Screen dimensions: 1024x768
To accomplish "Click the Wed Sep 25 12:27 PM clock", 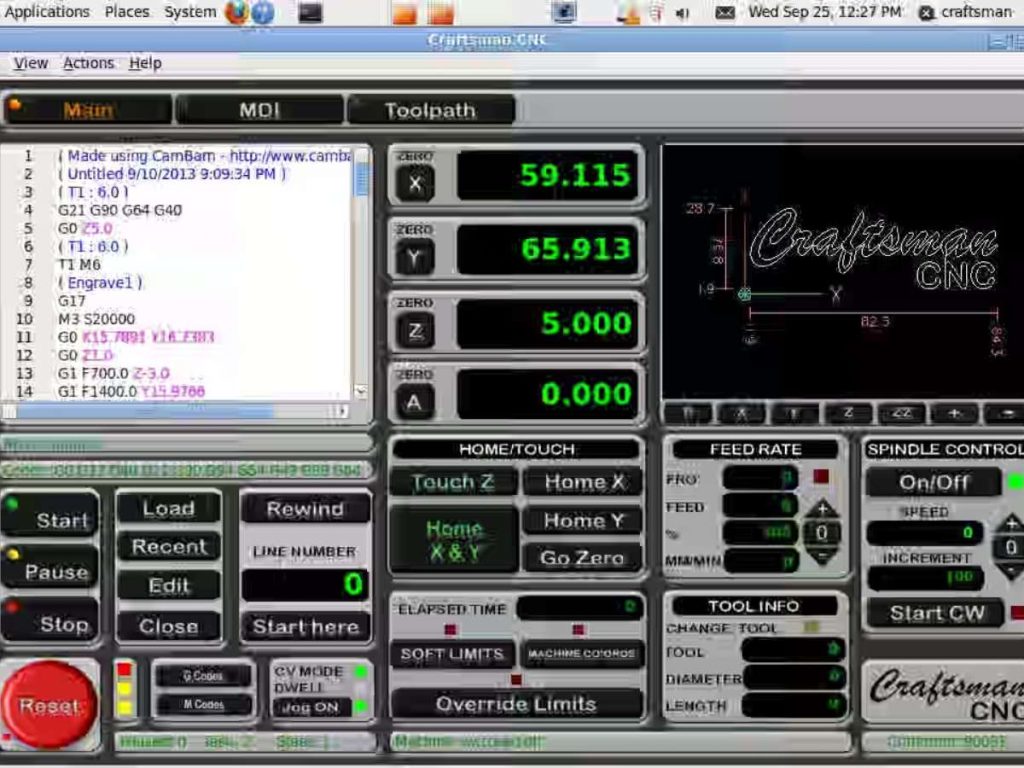I will 825,12.
